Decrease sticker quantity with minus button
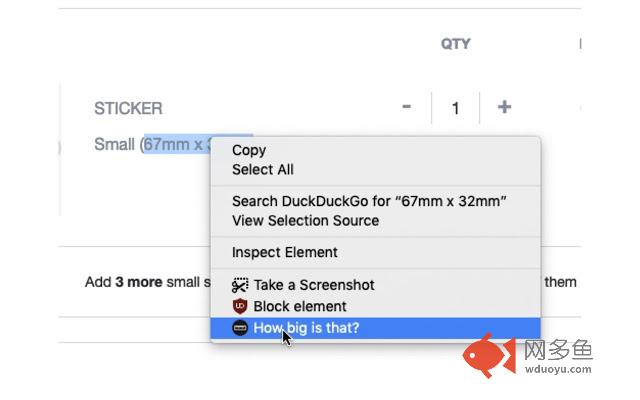Viewport: 640px width, 400px height. tap(406, 107)
